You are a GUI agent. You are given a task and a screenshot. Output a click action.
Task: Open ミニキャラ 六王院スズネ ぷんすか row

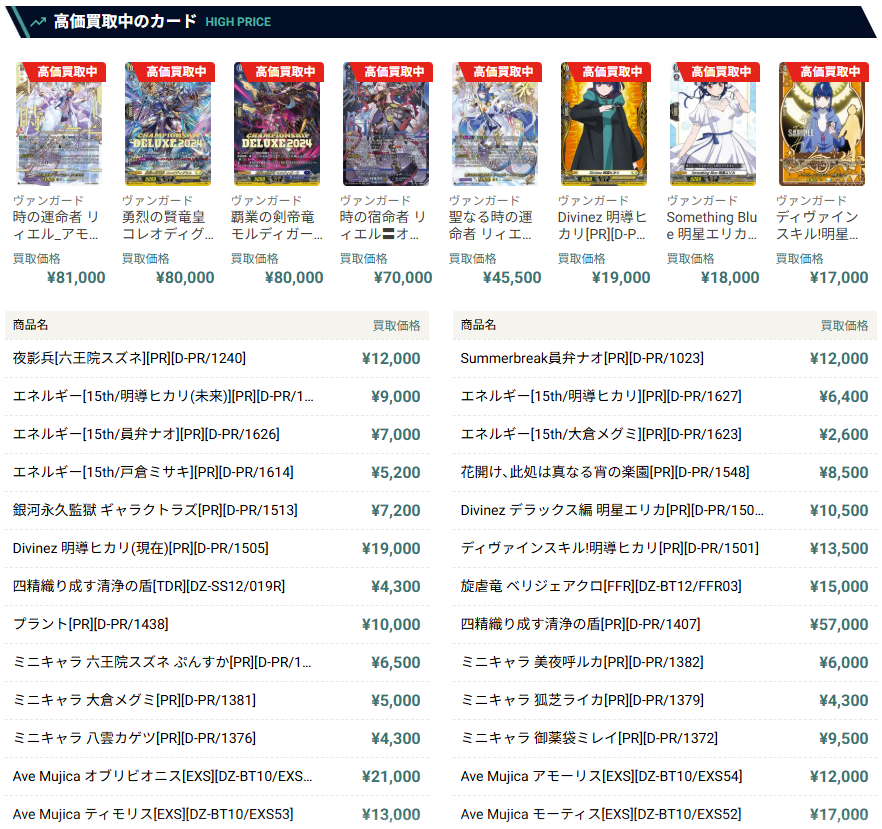217,662
